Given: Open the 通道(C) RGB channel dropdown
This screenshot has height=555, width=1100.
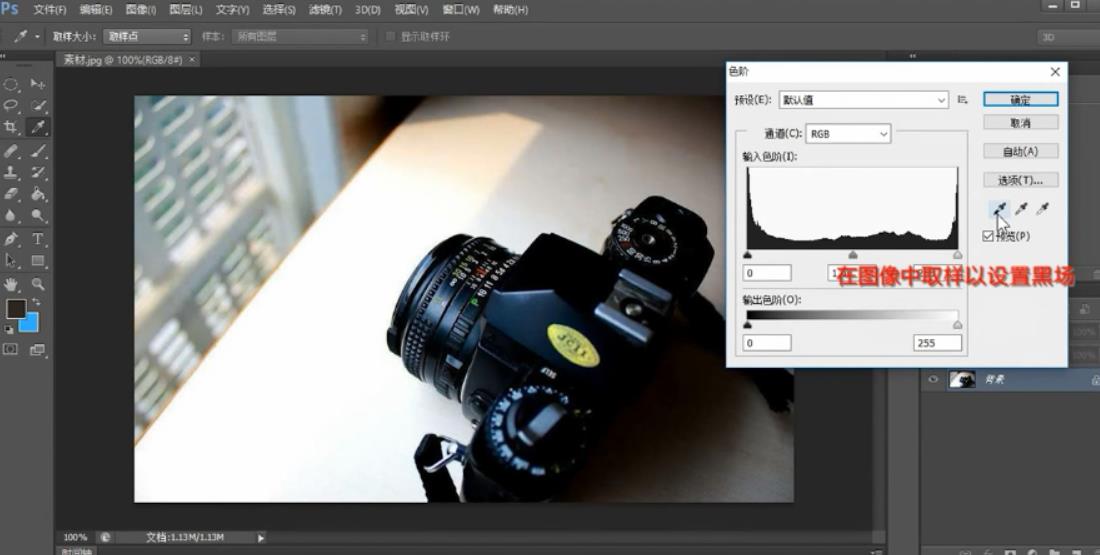Looking at the screenshot, I should point(848,133).
